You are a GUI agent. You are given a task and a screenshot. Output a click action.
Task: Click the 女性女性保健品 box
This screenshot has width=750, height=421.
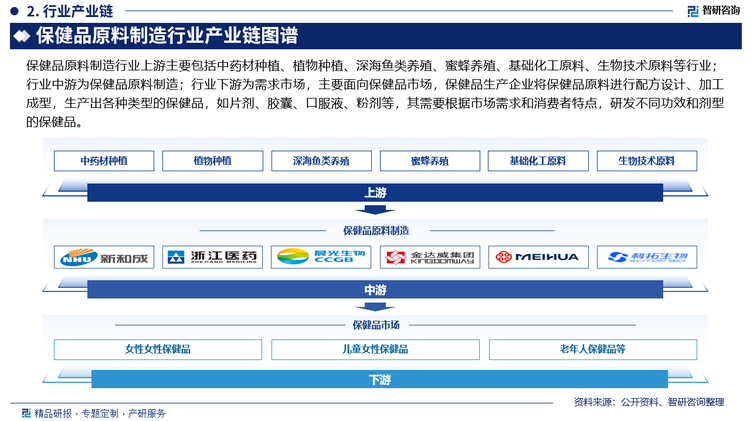pyautogui.click(x=158, y=349)
